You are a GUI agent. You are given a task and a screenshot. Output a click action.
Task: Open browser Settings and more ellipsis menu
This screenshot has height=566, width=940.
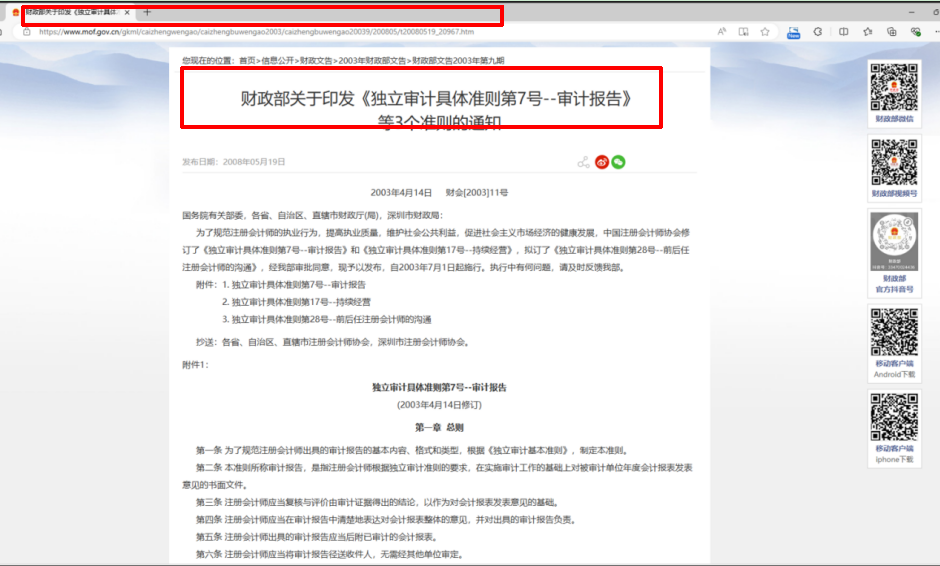[x=935, y=32]
